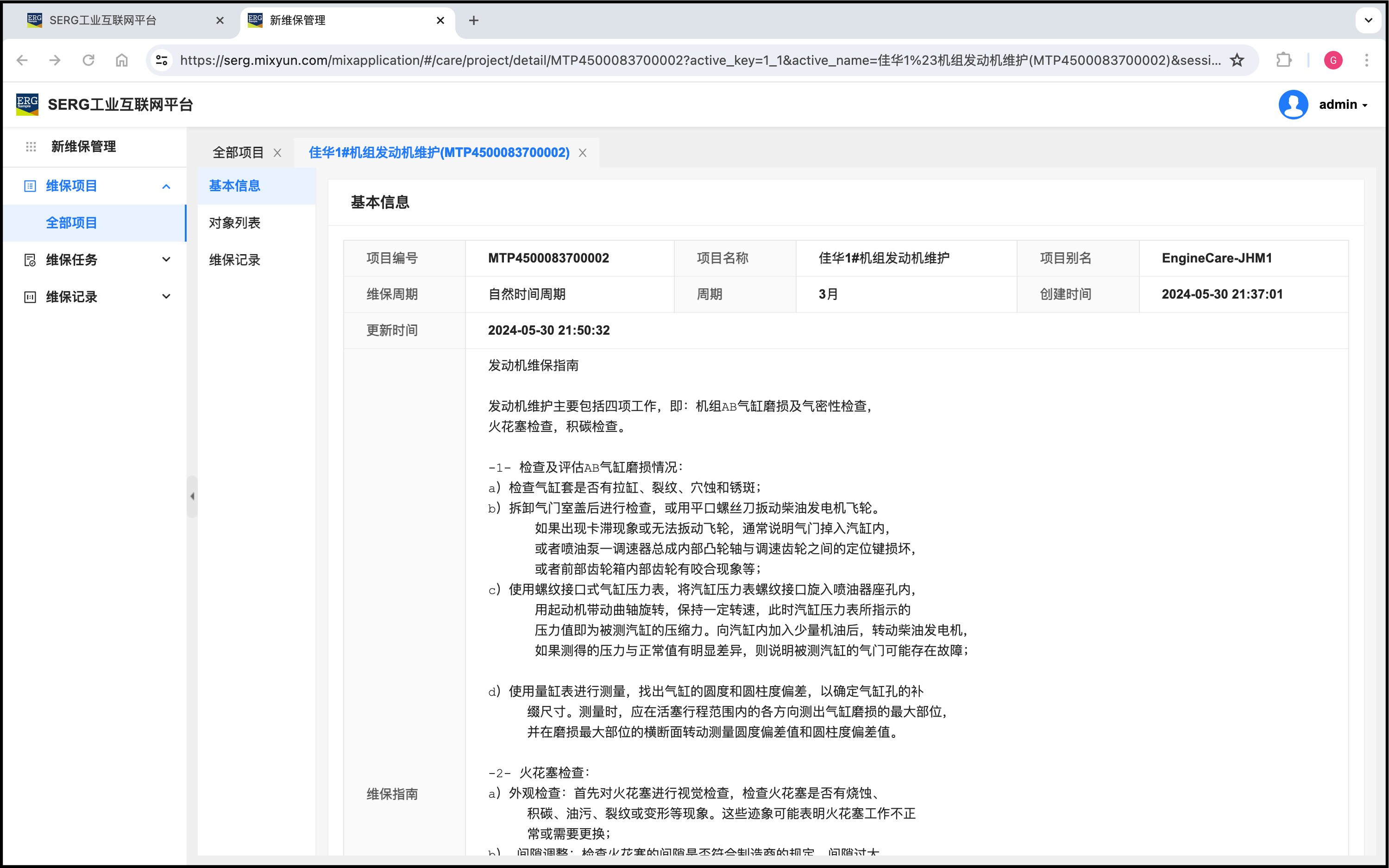Click the grid icon beside 新维保管理
The height and width of the screenshot is (868, 1389).
pyautogui.click(x=31, y=146)
